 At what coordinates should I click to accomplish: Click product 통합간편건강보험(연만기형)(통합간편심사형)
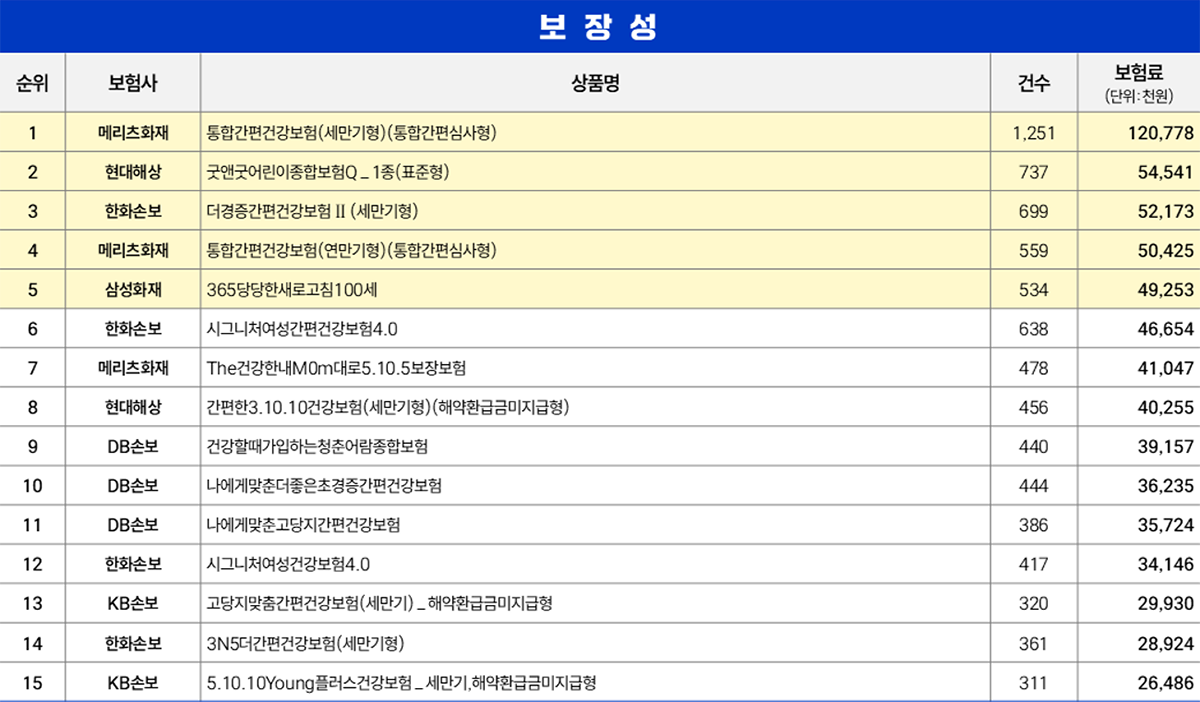351,250
